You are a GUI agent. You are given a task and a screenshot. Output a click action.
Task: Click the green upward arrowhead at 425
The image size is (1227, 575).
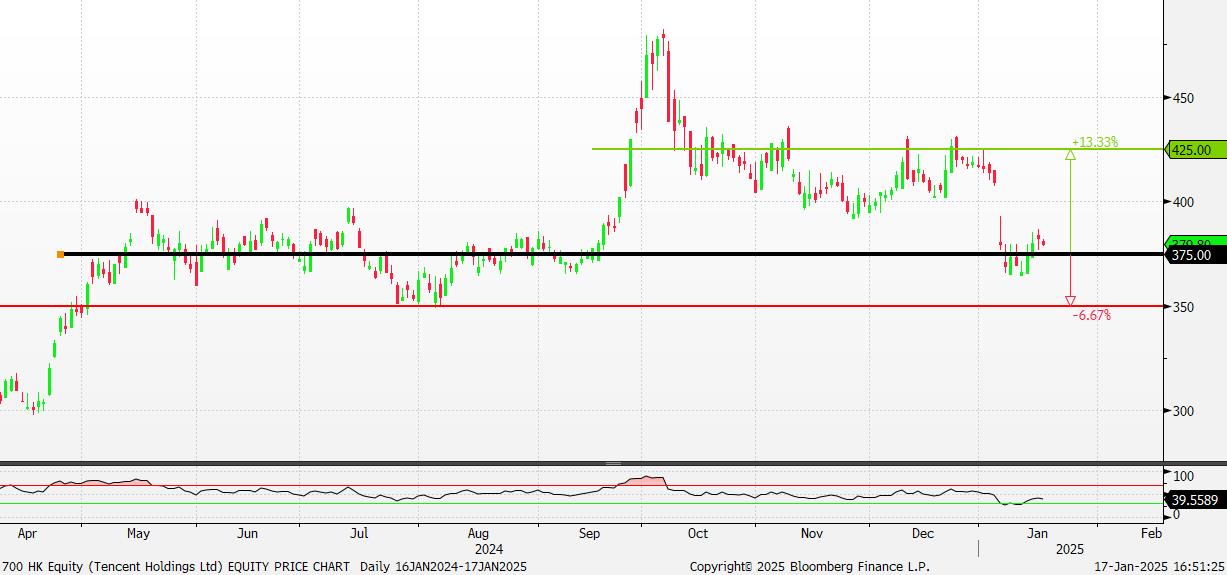pyautogui.click(x=1070, y=154)
